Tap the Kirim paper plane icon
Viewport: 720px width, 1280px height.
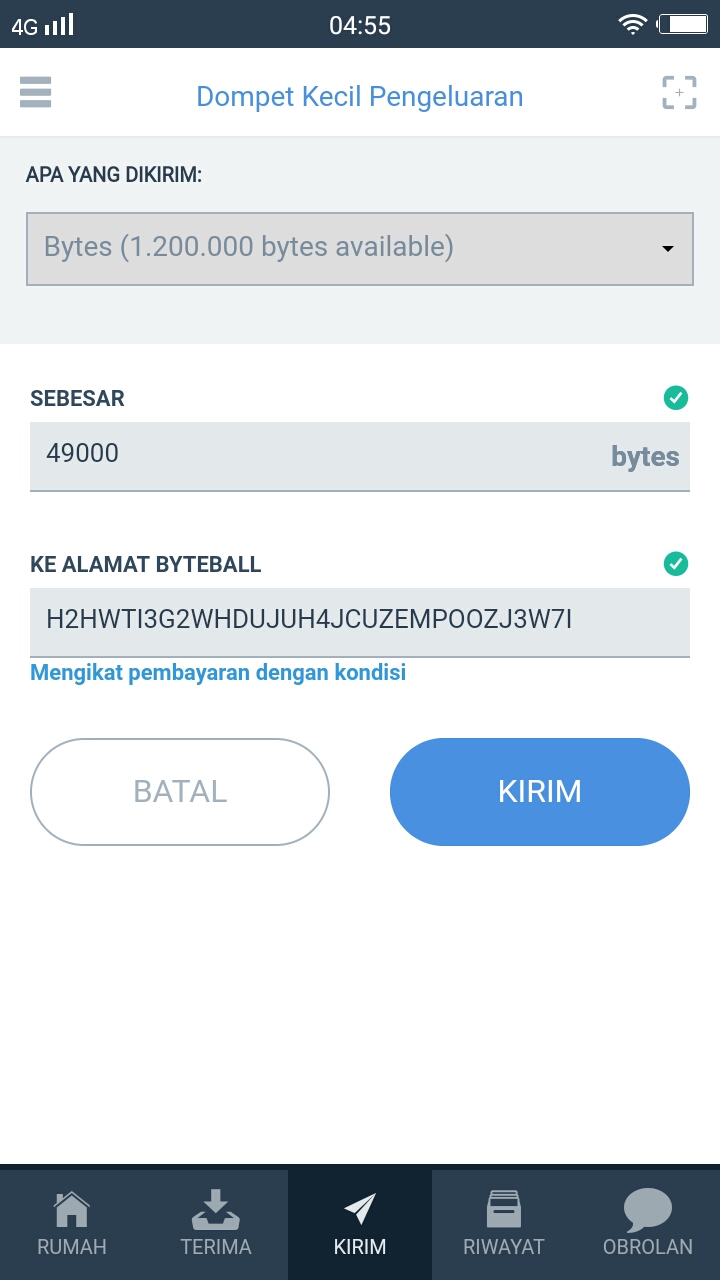point(360,1209)
